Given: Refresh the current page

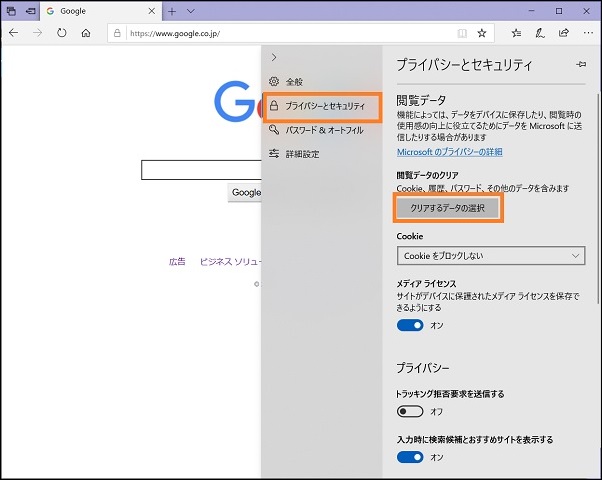Looking at the screenshot, I should point(62,32).
